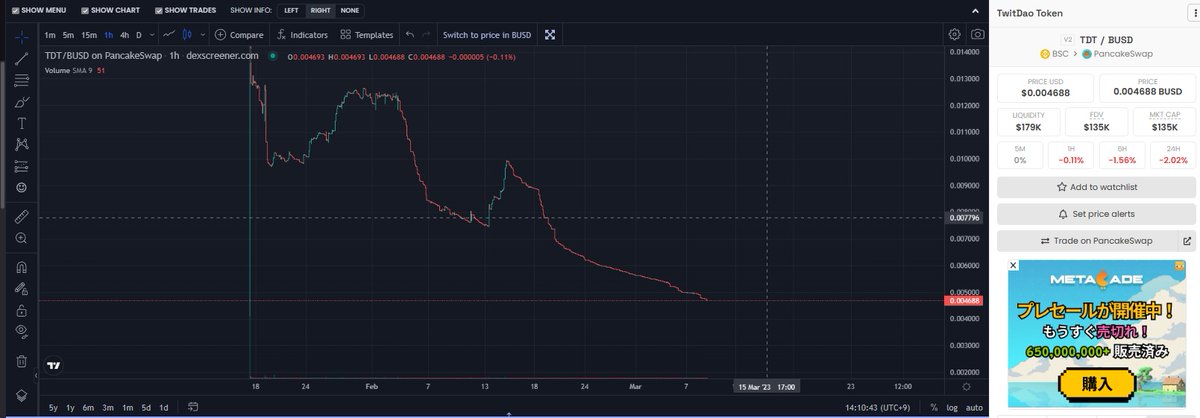
Task: Switch to 1m timeframe in top toolbar
Action: (50, 35)
